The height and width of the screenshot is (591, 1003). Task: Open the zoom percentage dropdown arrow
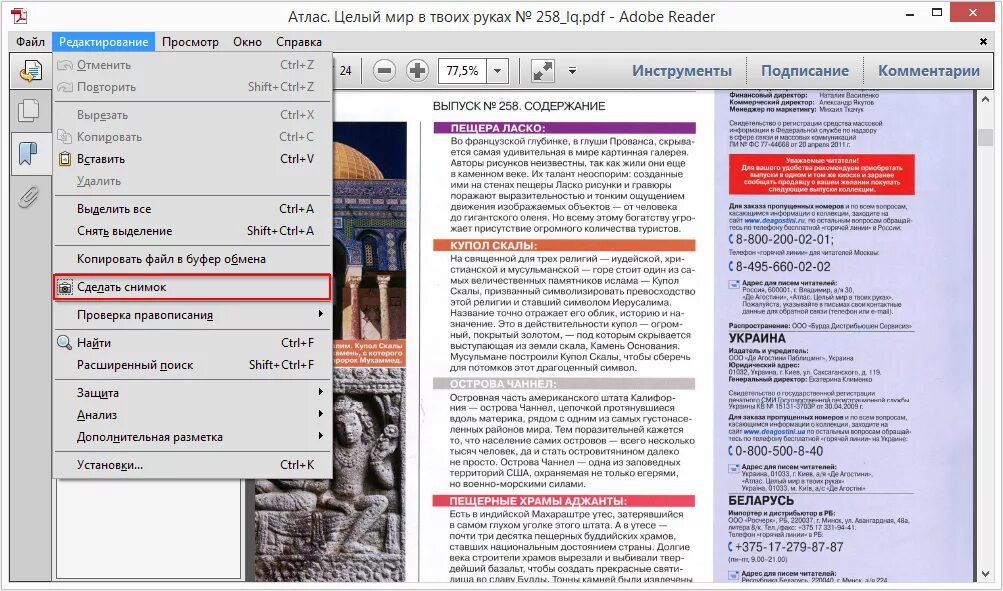tap(497, 70)
